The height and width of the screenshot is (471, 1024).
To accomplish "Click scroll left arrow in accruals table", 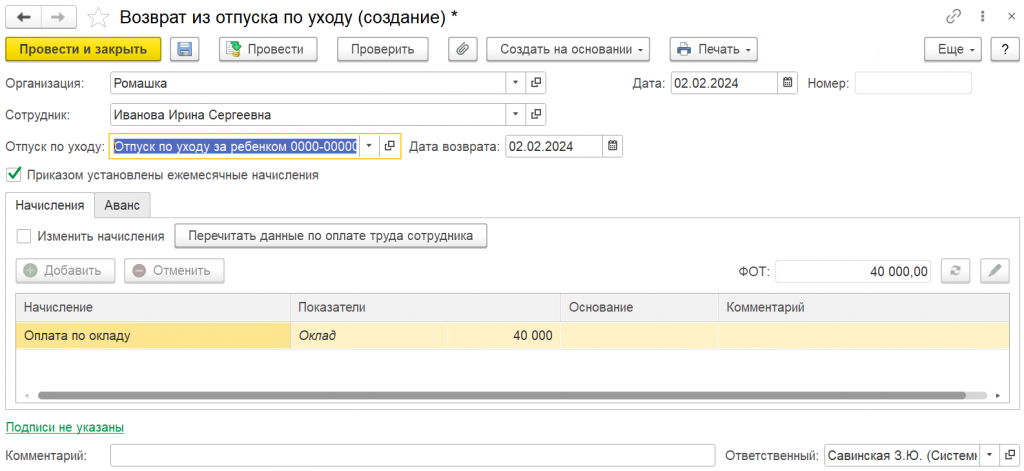I will point(27,395).
